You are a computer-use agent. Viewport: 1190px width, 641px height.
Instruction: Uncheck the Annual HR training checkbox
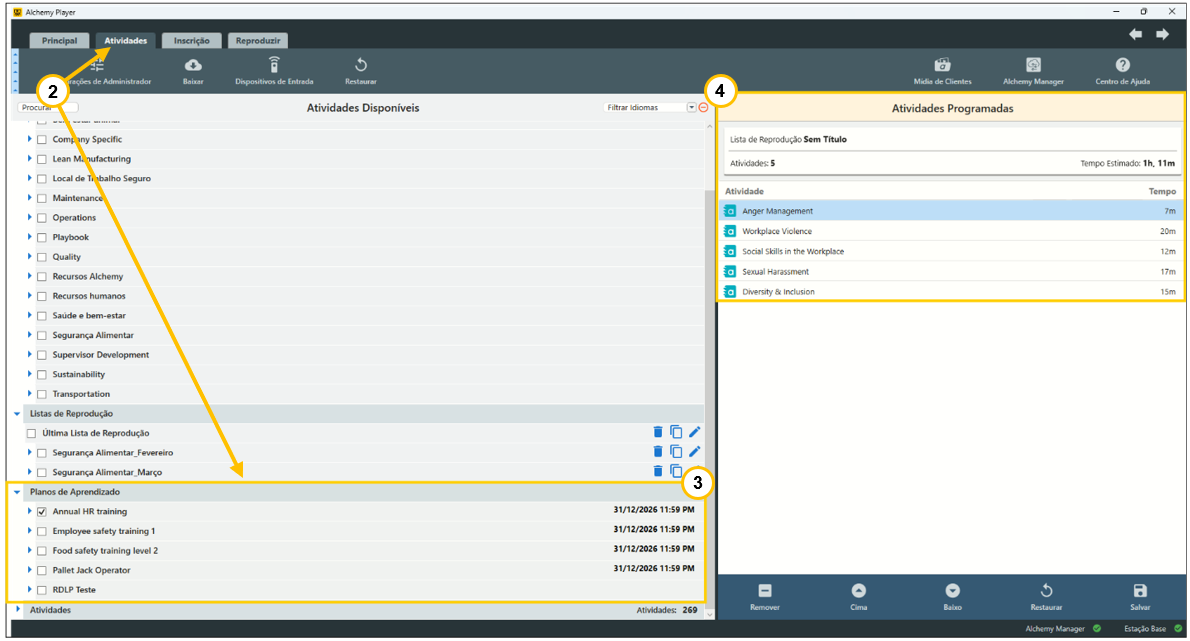[x=42, y=512]
